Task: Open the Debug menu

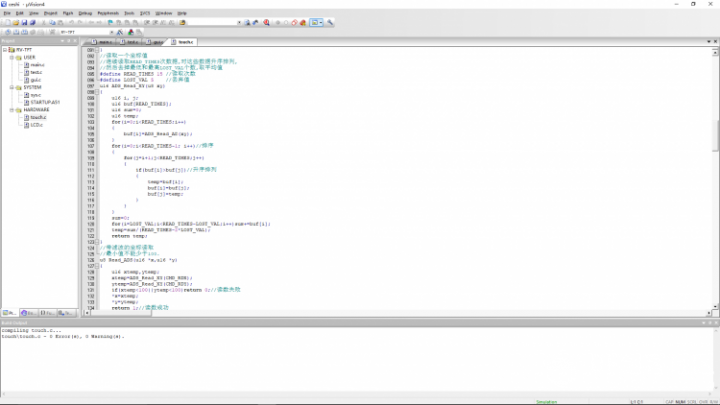Action: click(x=85, y=13)
